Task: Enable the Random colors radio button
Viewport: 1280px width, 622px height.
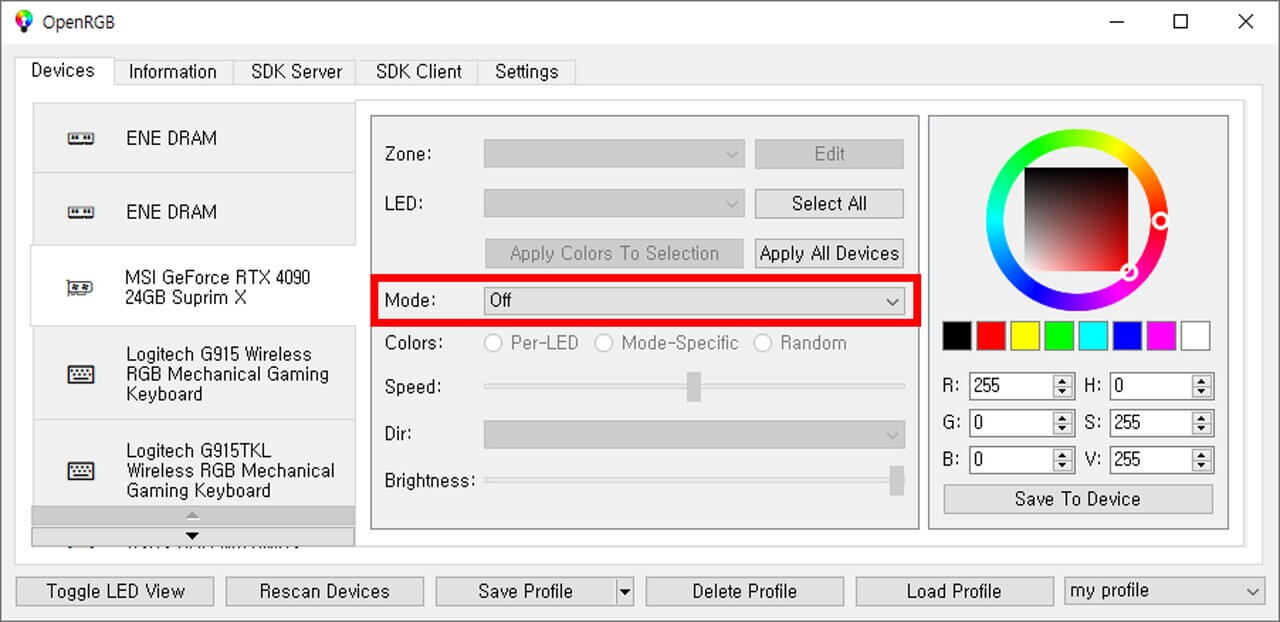Action: coord(763,343)
